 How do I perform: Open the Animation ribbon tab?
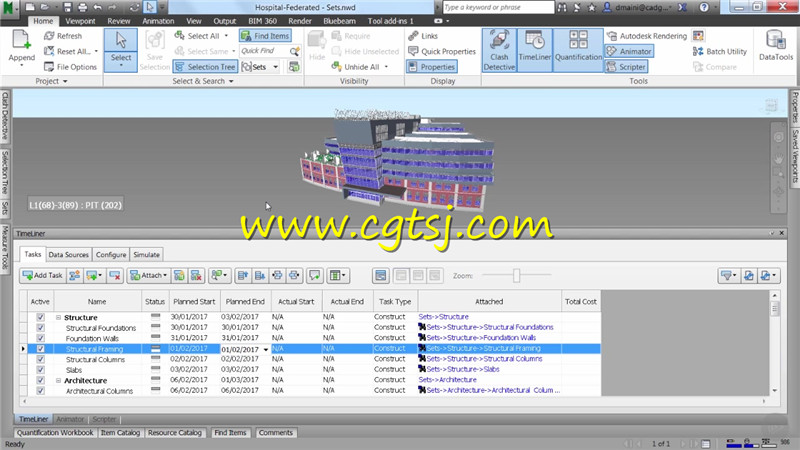158,21
